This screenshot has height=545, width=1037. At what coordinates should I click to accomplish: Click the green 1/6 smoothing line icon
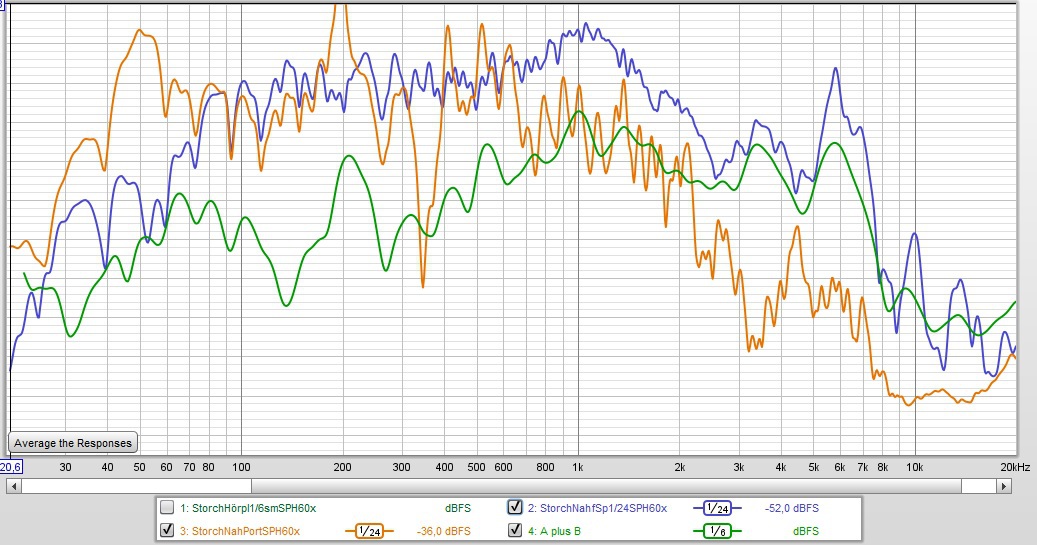coord(718,531)
